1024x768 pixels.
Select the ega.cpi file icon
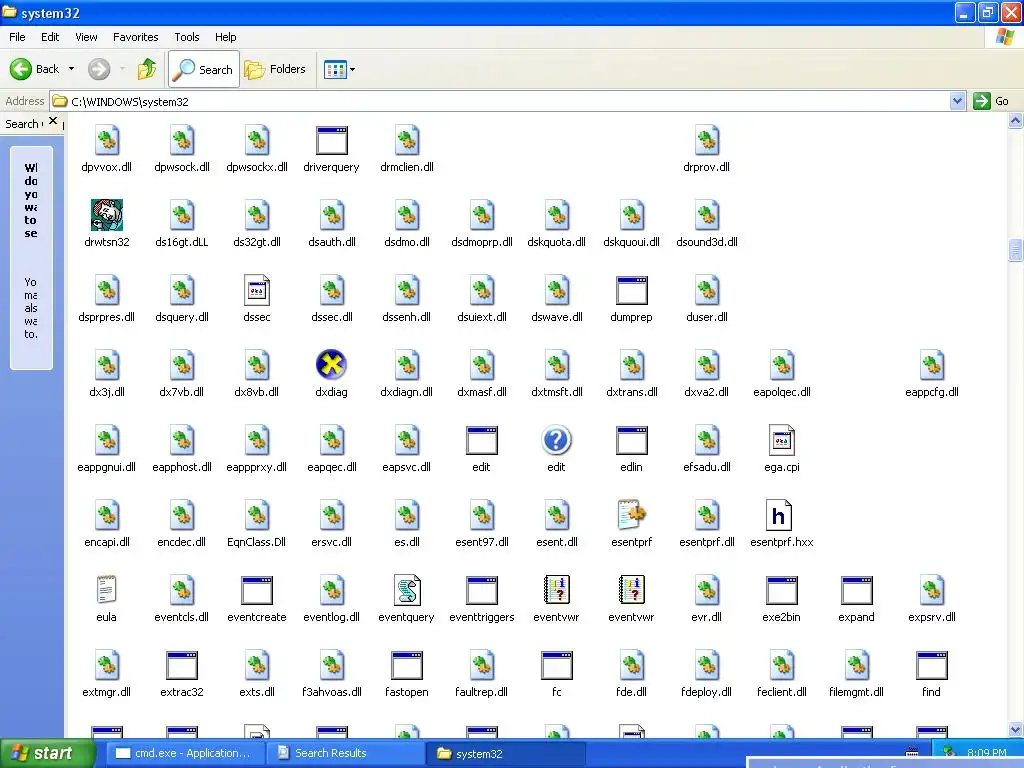coord(782,440)
